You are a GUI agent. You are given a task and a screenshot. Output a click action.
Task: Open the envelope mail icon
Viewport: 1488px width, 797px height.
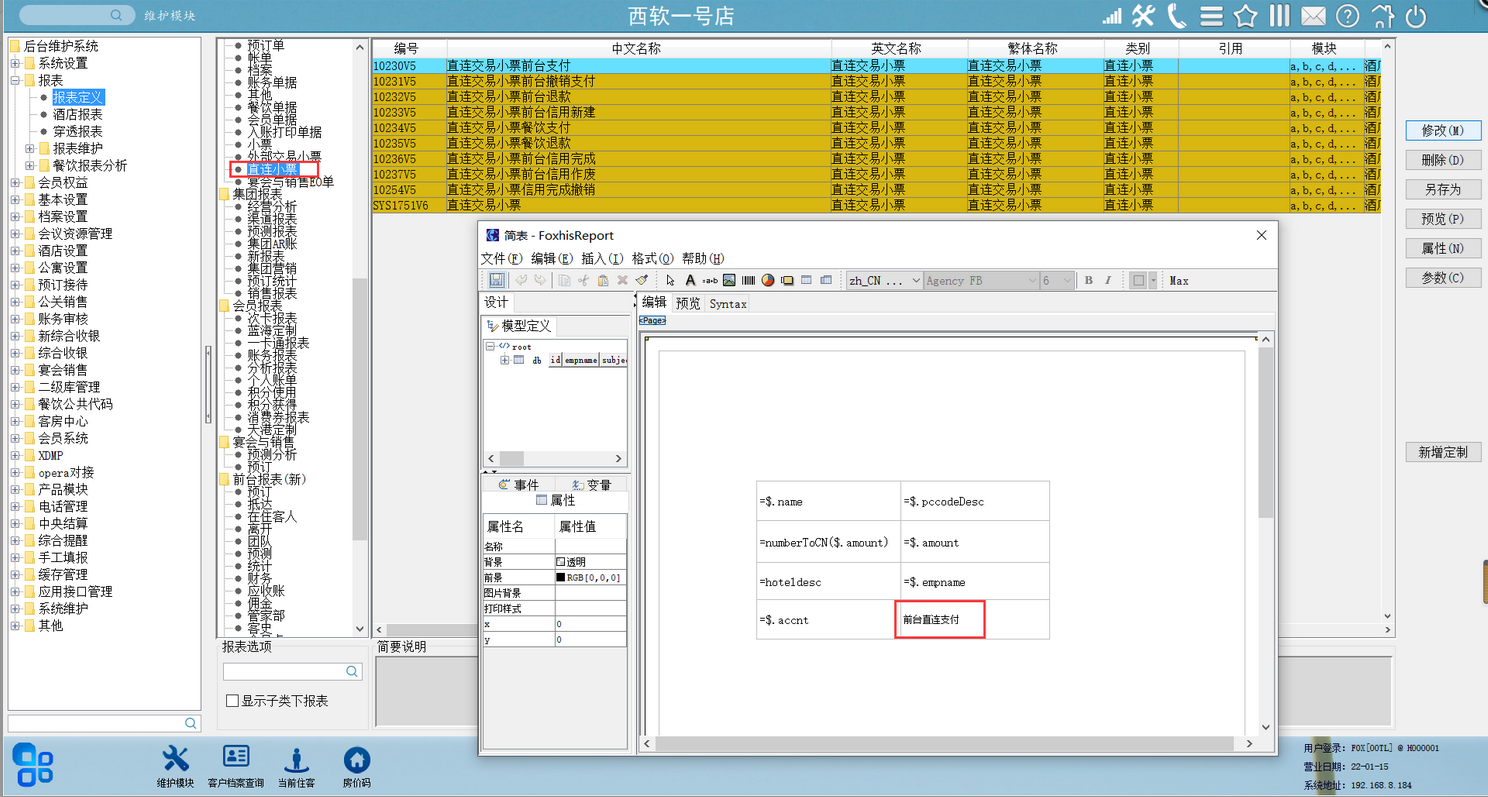coord(1313,16)
